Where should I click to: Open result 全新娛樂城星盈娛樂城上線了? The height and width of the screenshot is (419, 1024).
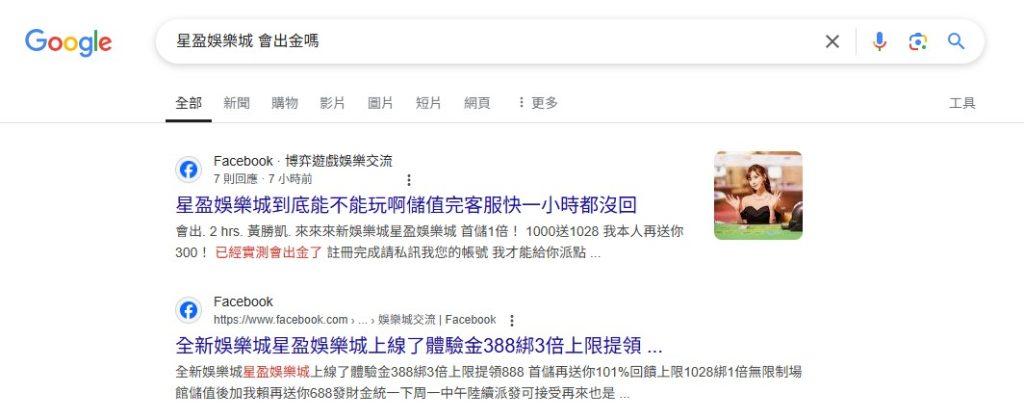point(419,345)
